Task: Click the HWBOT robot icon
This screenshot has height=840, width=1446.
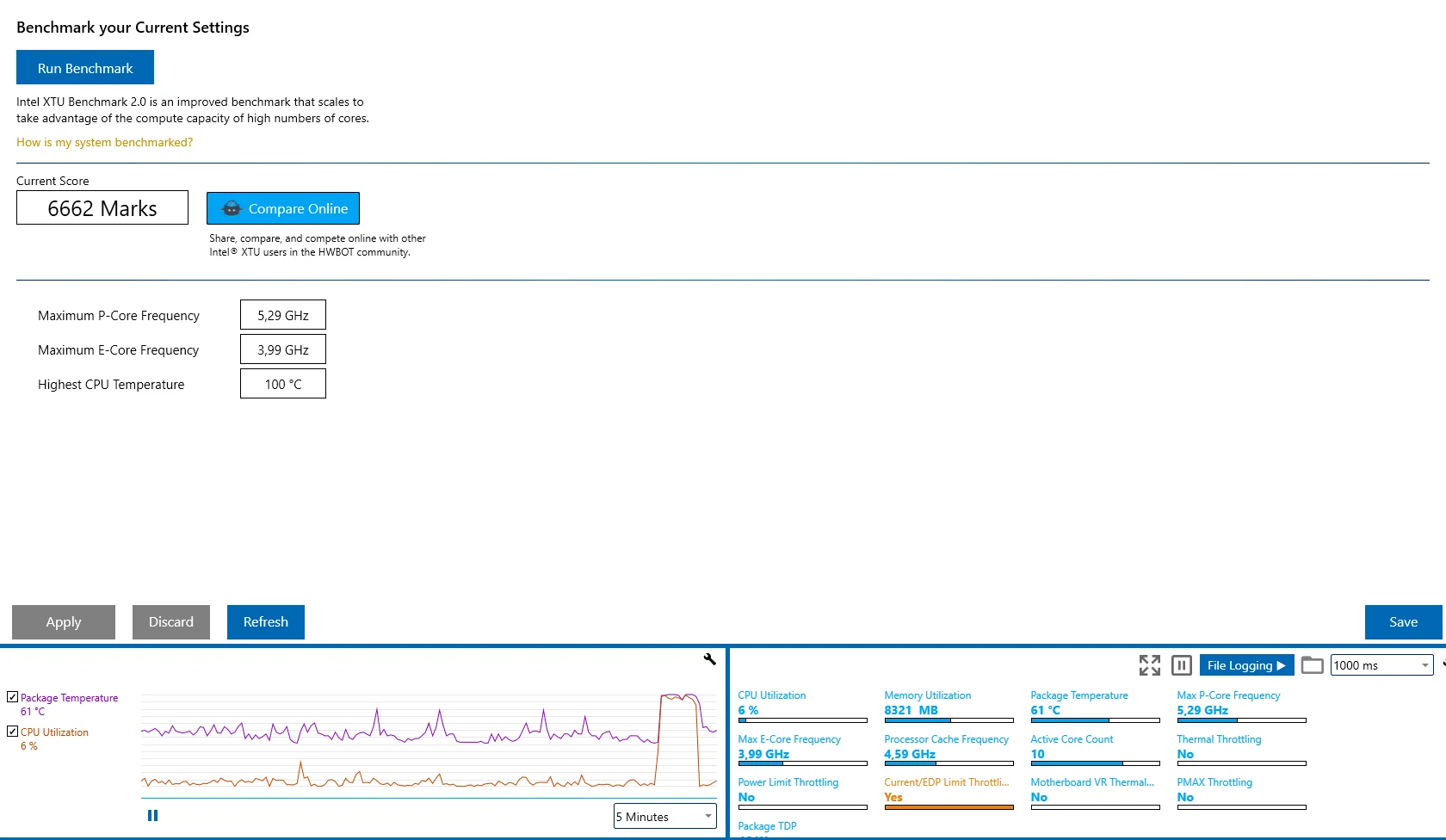Action: 232,208
